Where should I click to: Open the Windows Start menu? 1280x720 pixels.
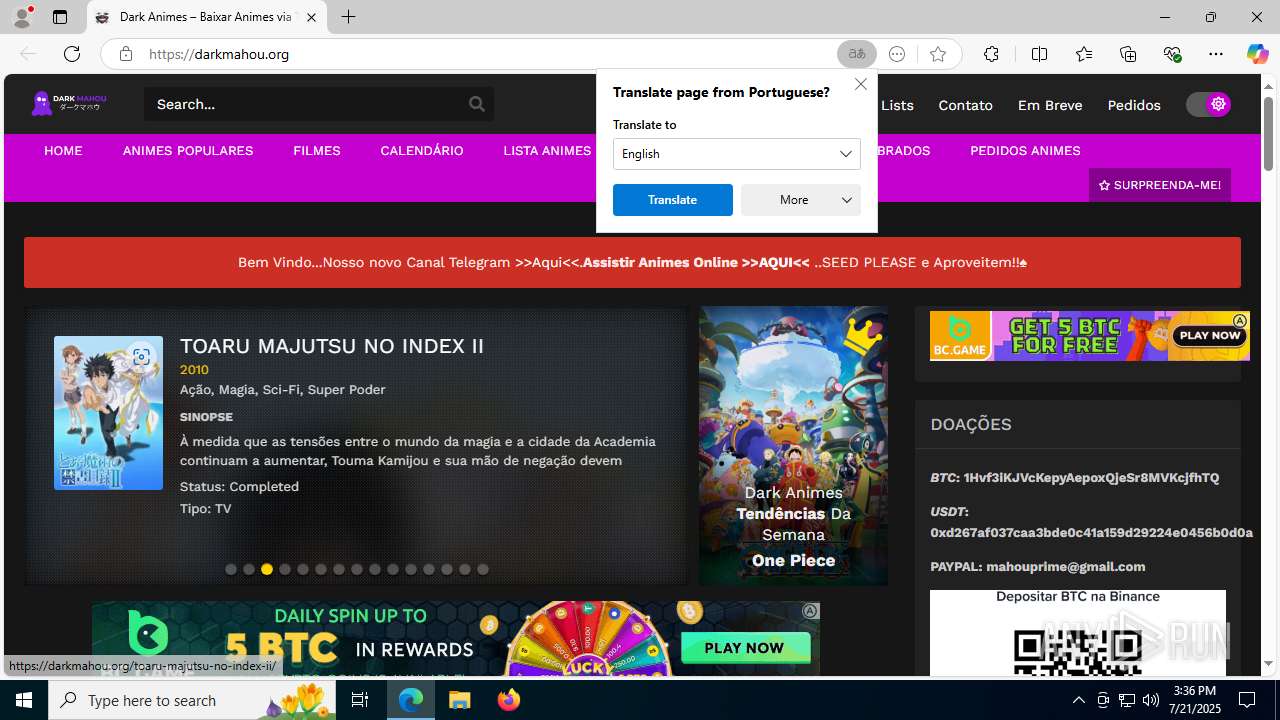[24, 700]
